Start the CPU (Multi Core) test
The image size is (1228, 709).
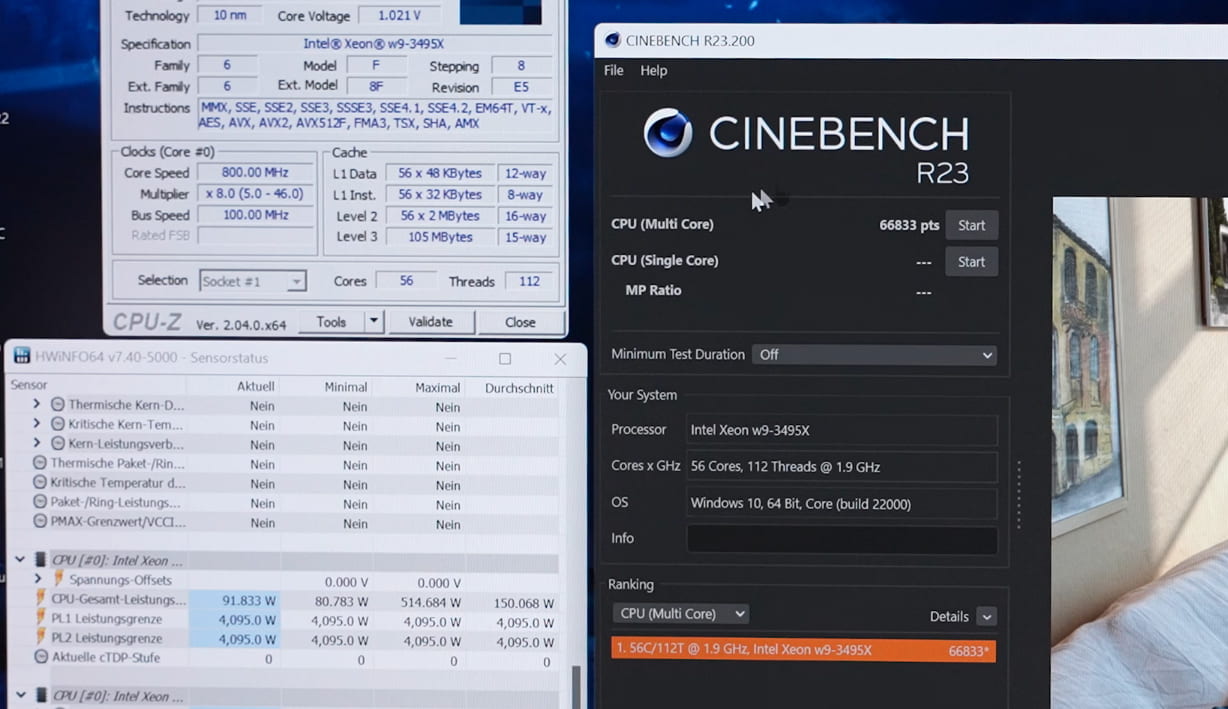(972, 225)
